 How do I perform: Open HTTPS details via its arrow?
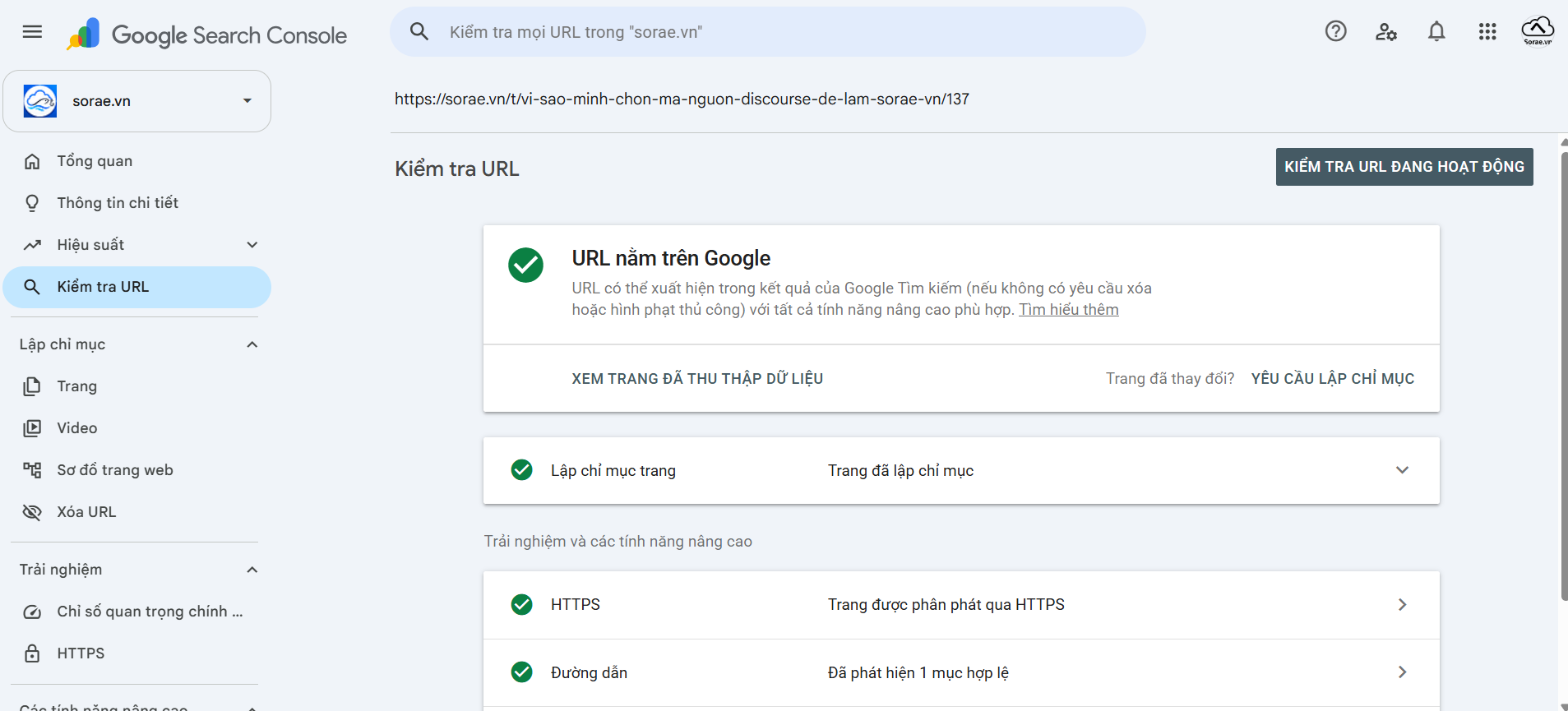click(1402, 604)
